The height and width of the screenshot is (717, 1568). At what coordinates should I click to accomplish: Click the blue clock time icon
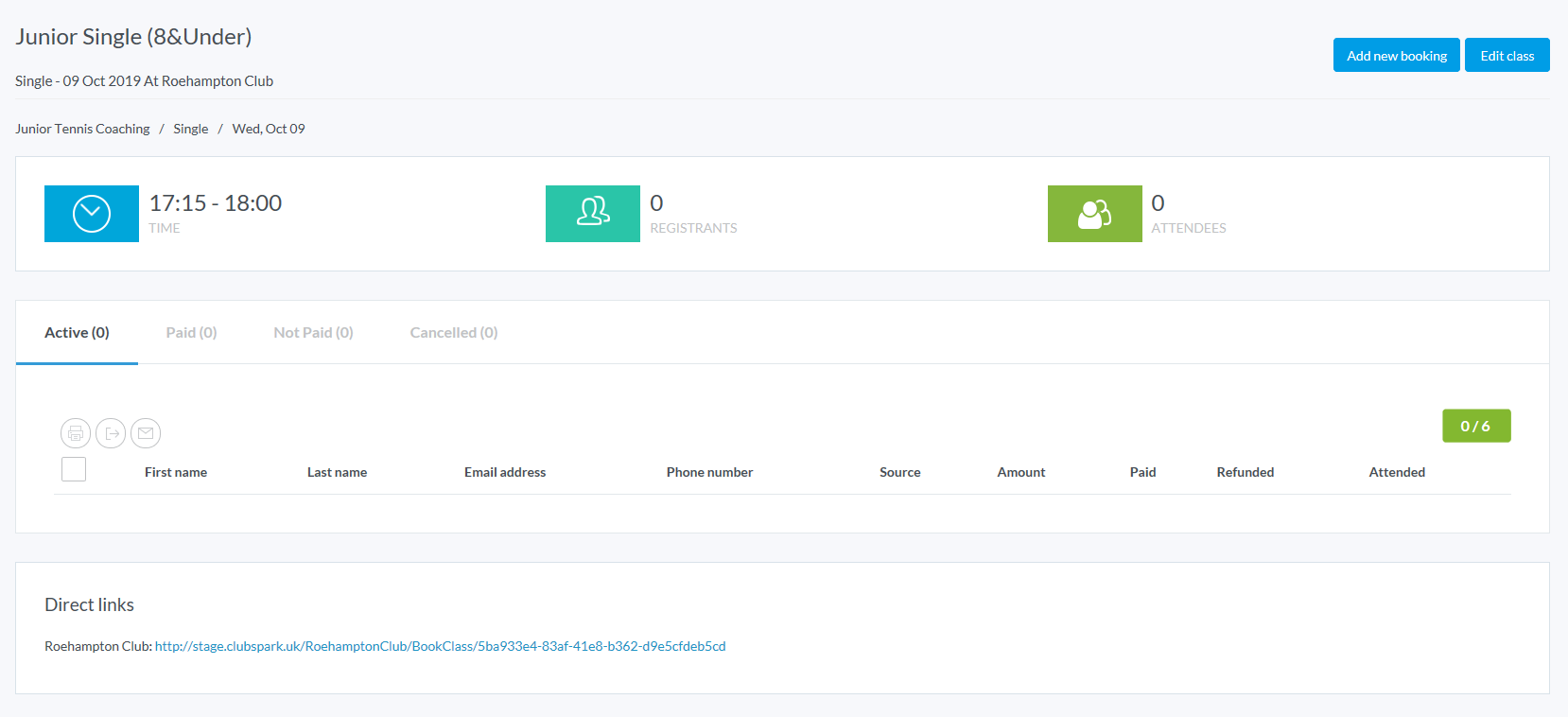click(x=92, y=214)
